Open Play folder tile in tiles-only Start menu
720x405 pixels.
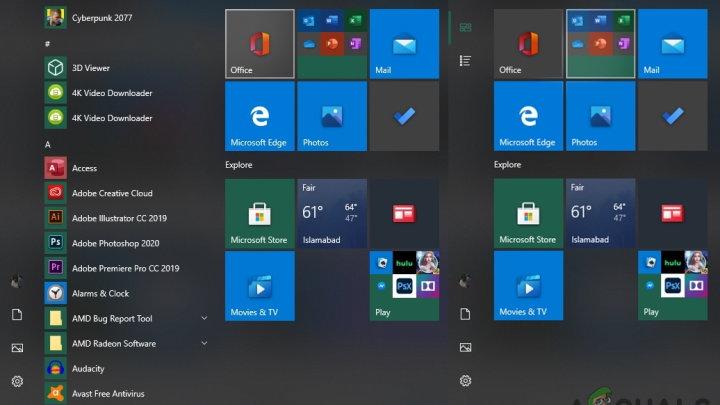coord(673,286)
